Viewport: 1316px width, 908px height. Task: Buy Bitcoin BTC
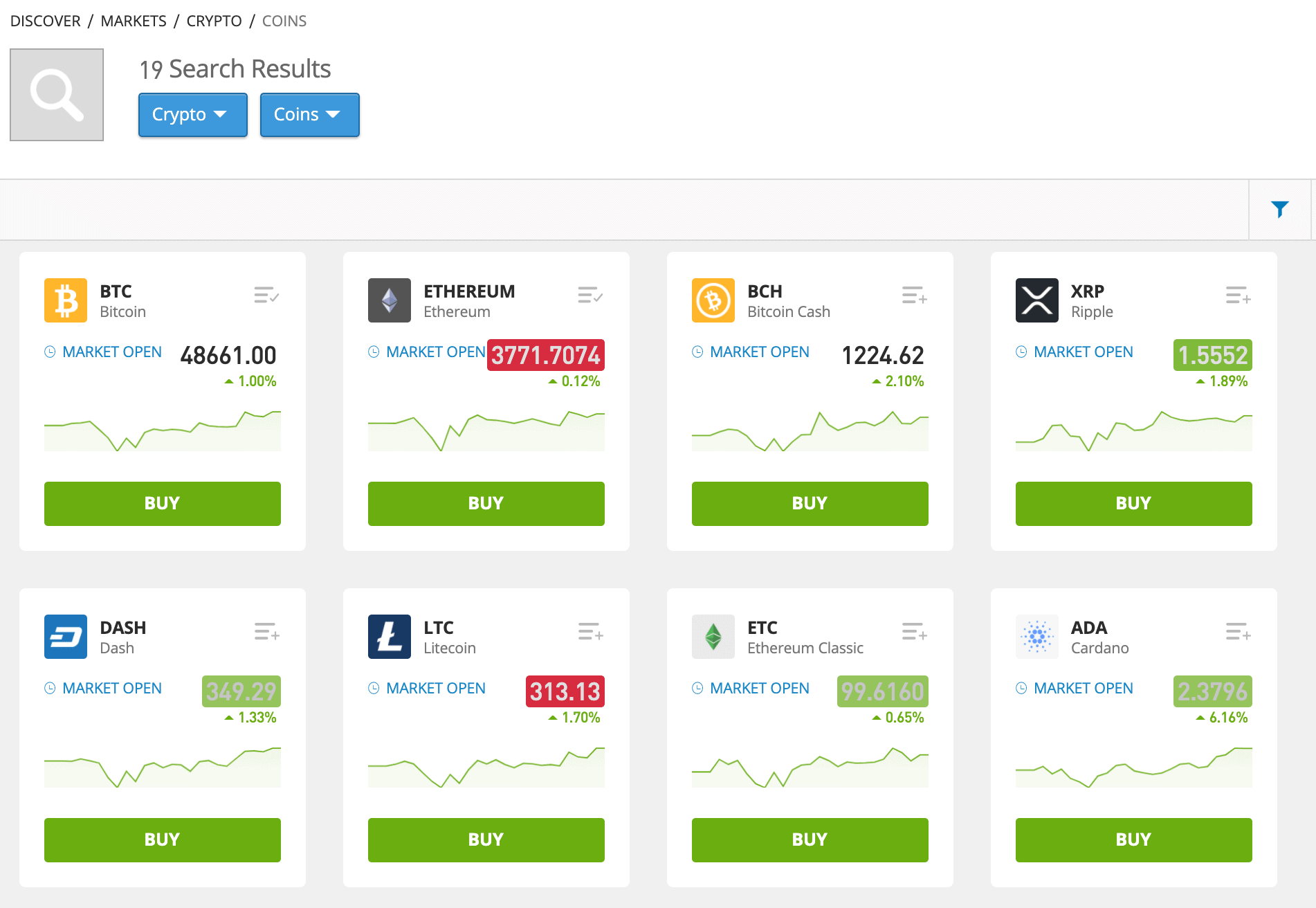coord(163,503)
